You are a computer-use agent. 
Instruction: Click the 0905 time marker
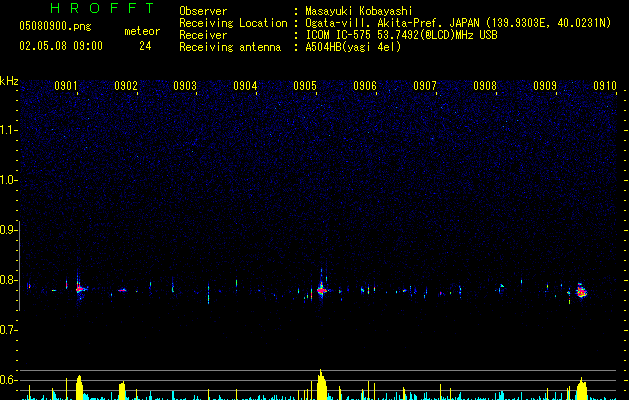(x=305, y=86)
